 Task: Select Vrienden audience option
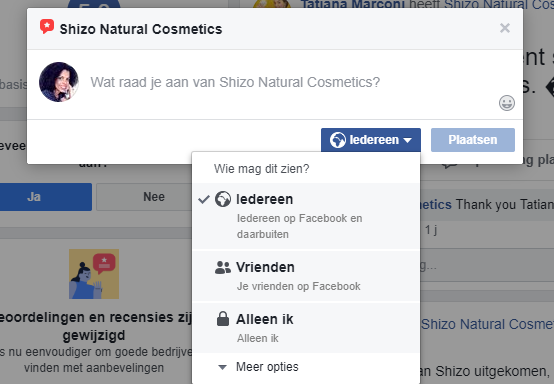[x=306, y=276]
